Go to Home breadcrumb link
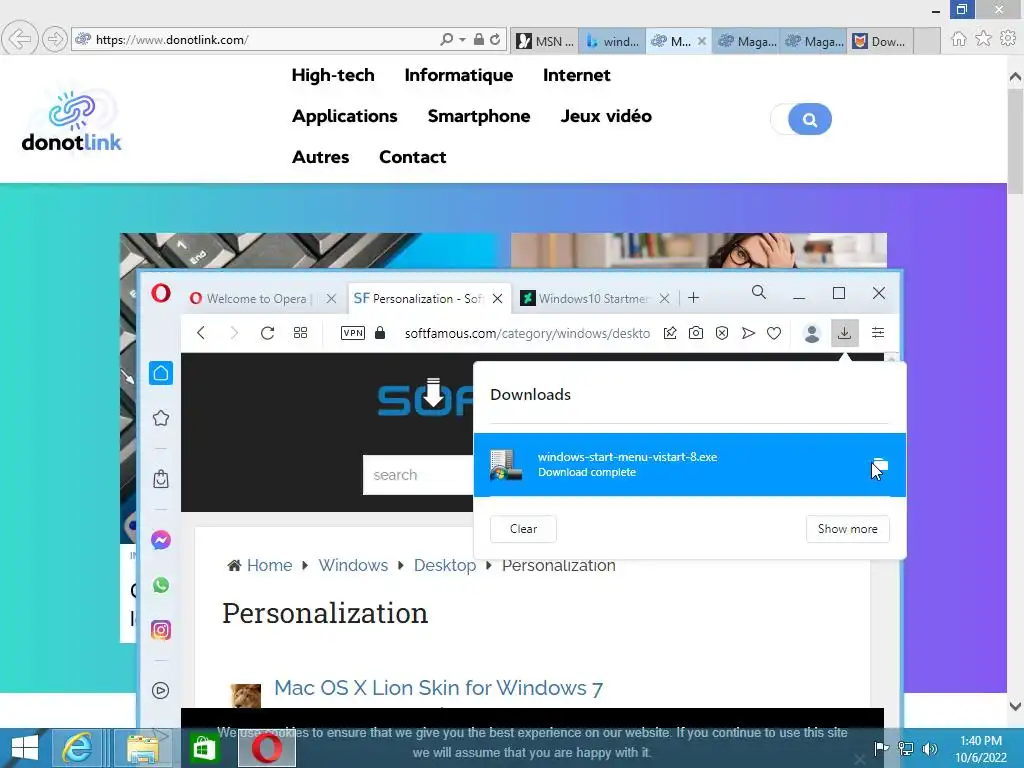The image size is (1024, 768). click(x=269, y=565)
